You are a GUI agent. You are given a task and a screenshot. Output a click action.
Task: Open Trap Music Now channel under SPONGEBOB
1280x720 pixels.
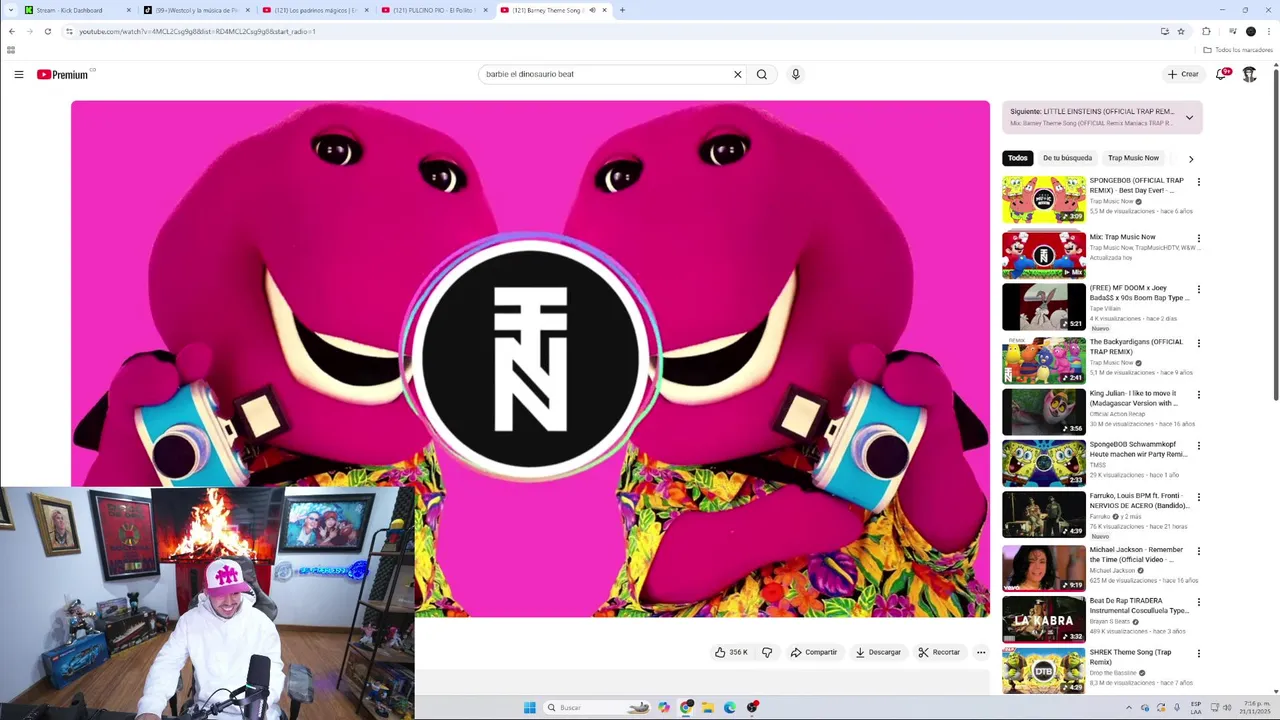click(1111, 201)
